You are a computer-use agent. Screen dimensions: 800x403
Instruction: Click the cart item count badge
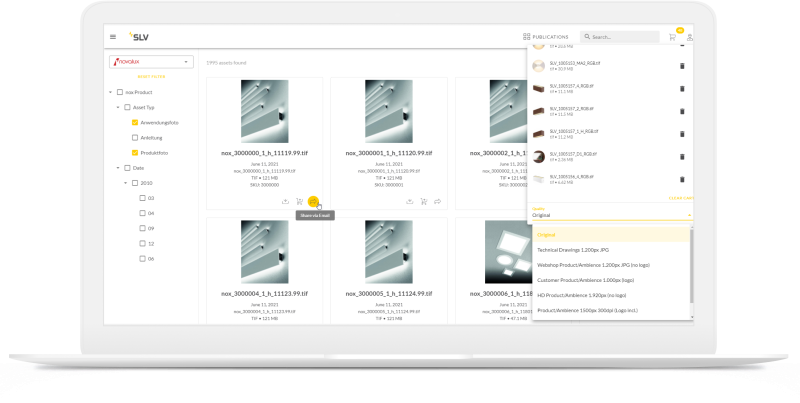point(680,31)
